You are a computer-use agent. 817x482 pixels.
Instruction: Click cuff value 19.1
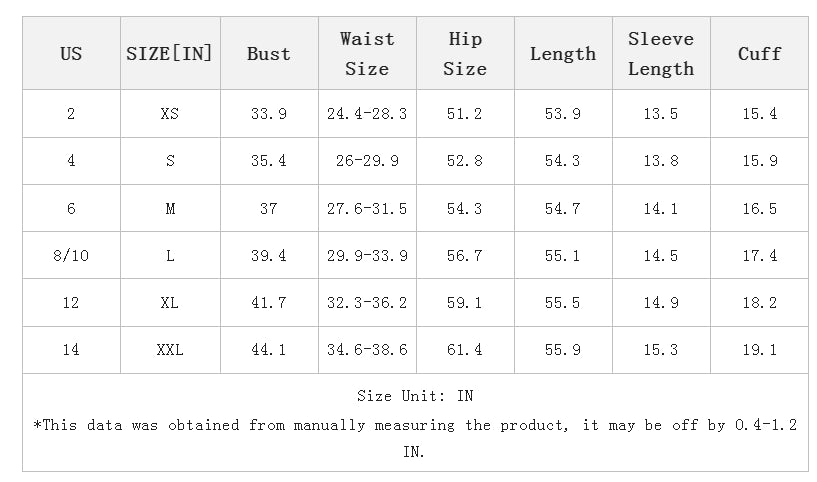[x=759, y=350]
